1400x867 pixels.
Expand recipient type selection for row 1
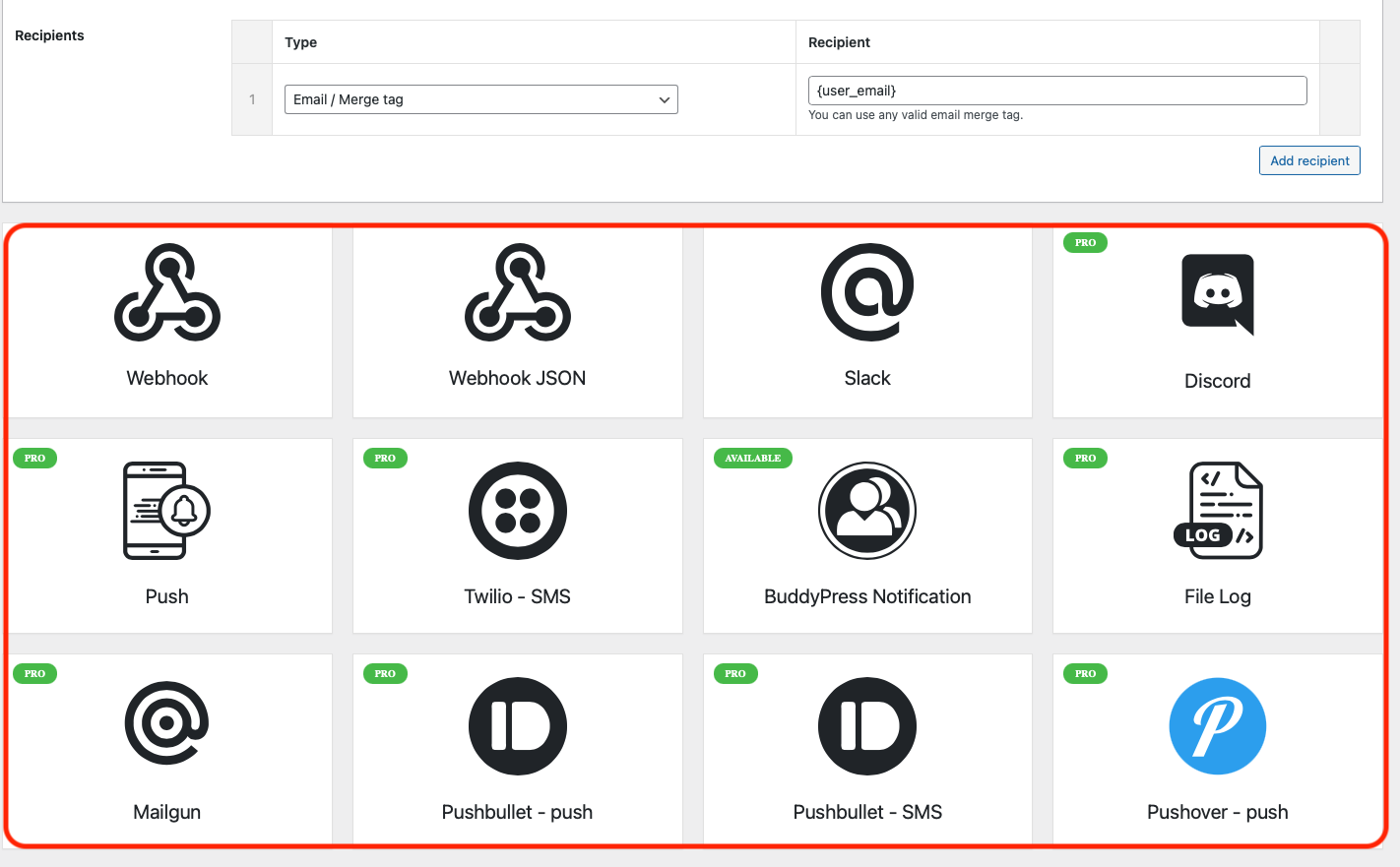click(665, 99)
